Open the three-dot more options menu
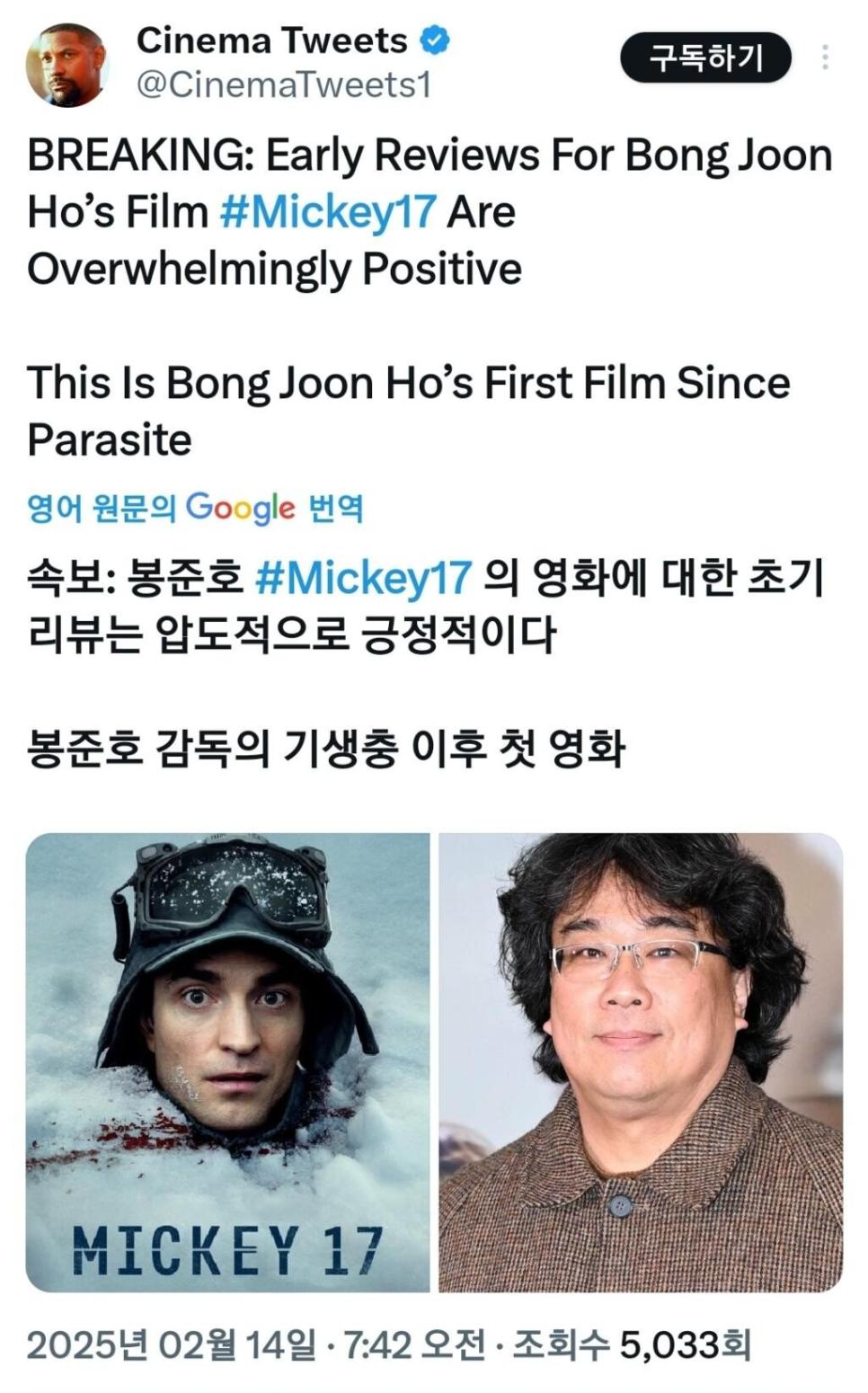868x1393 pixels. [825, 58]
